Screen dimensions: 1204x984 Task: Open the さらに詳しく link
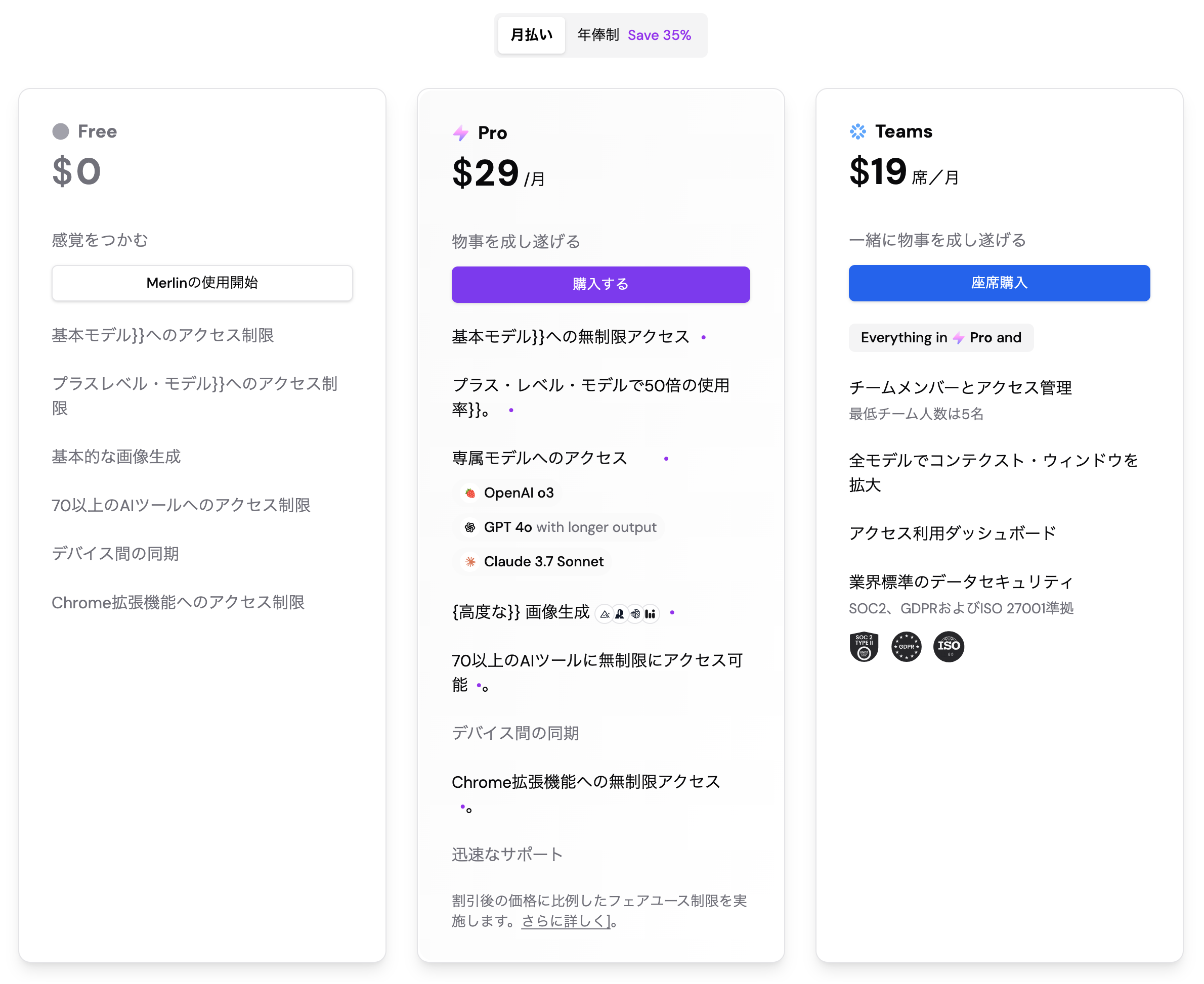tap(567, 922)
